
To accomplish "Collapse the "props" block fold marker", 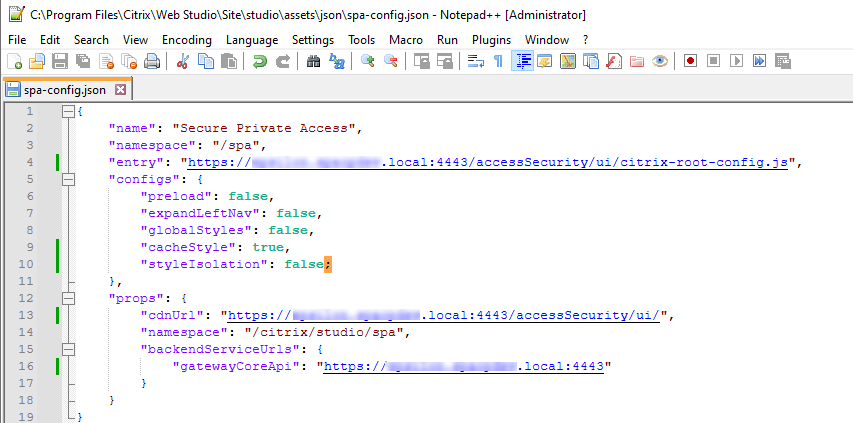I will tap(68, 298).
